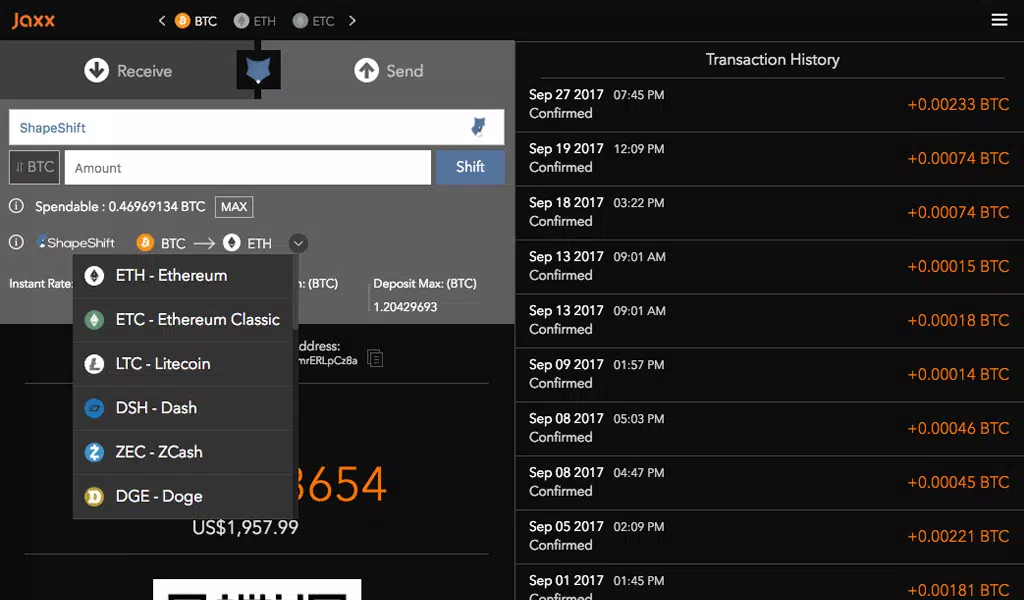Open the Sep 19 2017 12:09 PM transaction
The width and height of the screenshot is (1024, 600).
769,159
